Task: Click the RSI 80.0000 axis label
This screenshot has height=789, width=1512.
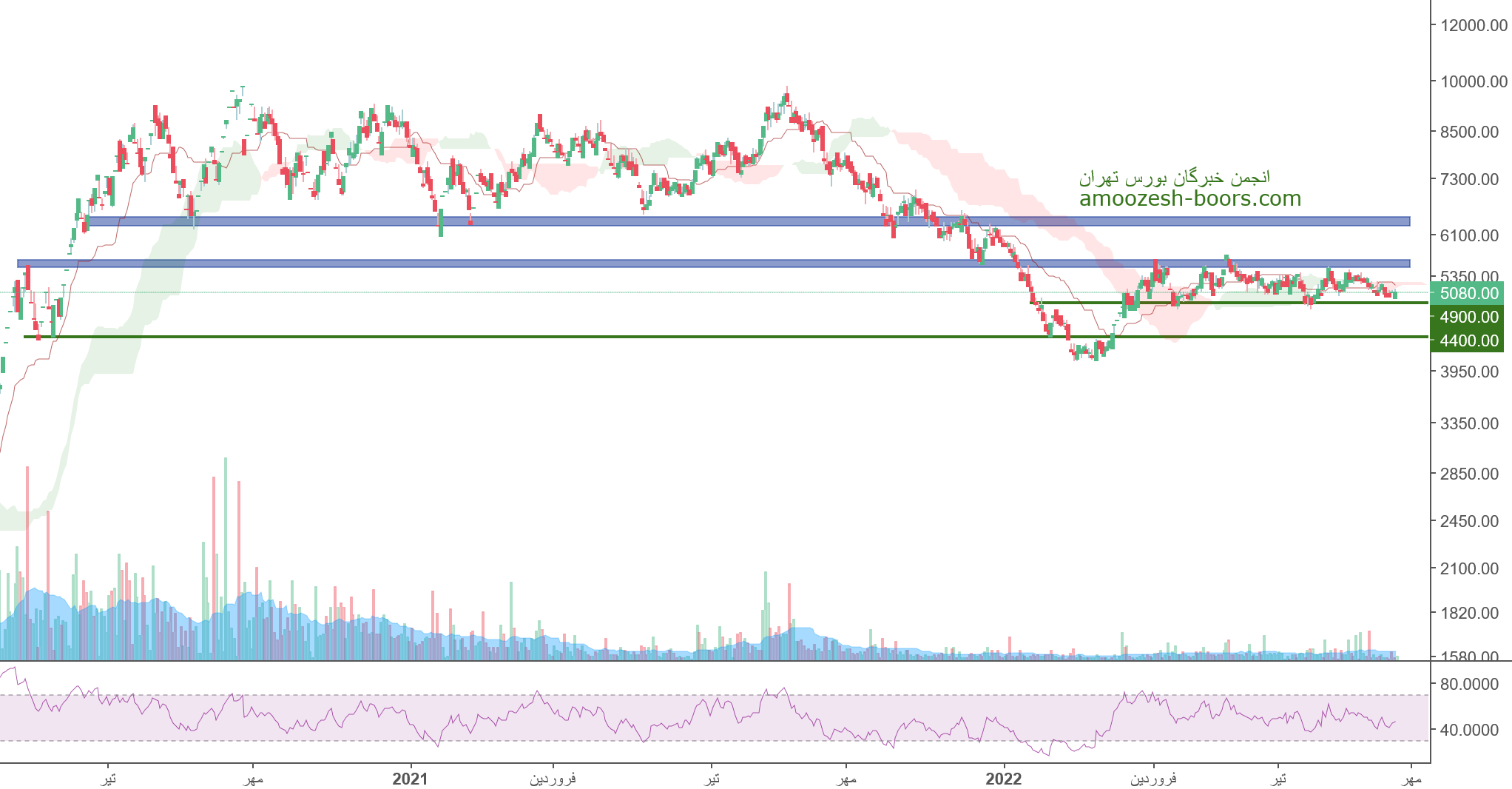Action: [x=1469, y=684]
